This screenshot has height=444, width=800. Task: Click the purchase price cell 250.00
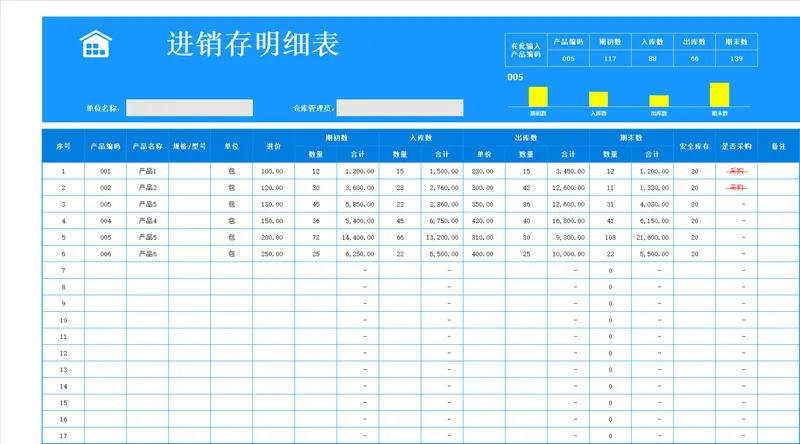click(x=273, y=254)
